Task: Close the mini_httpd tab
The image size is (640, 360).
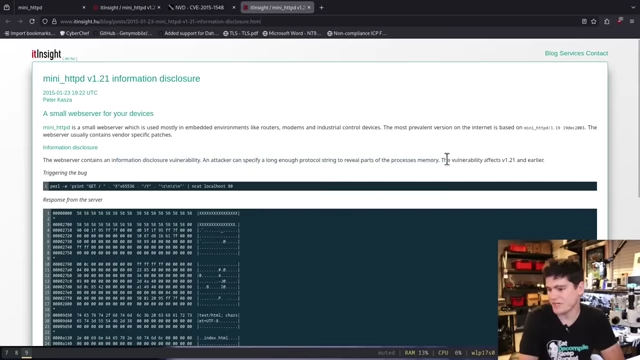Action: coord(84,7)
